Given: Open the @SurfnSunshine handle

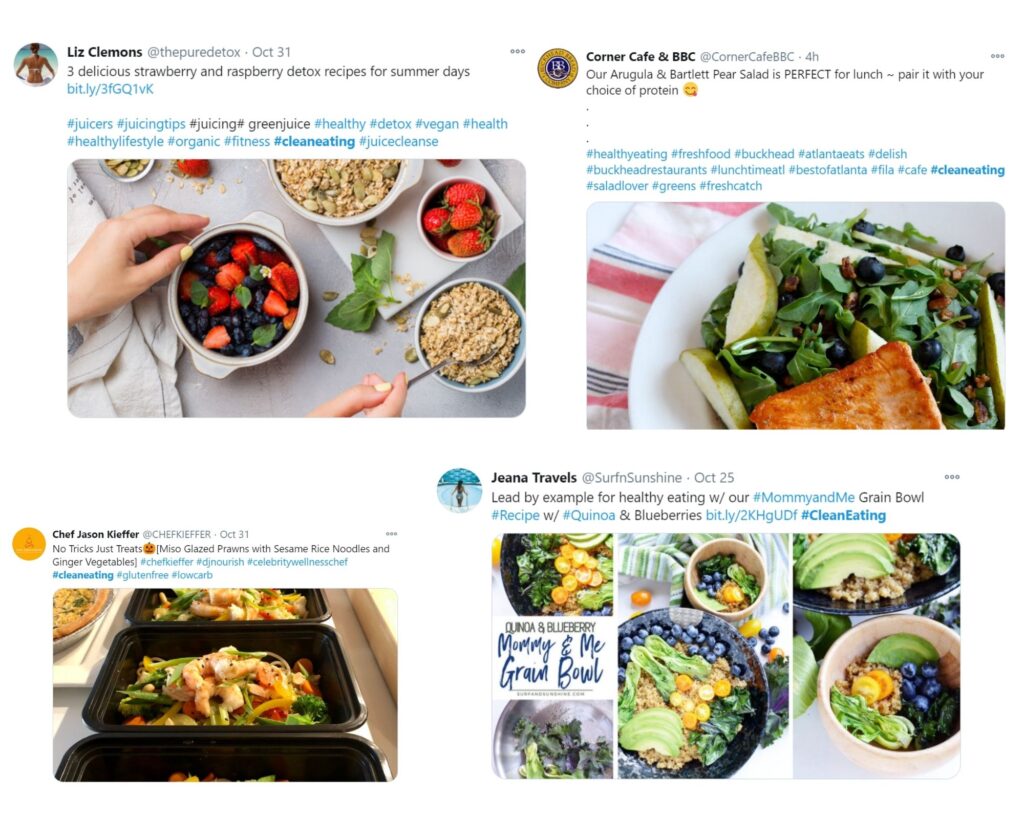Looking at the screenshot, I should [632, 477].
